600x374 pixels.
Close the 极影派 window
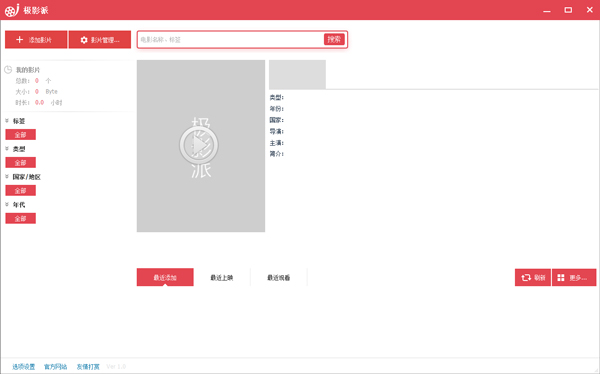(590, 10)
